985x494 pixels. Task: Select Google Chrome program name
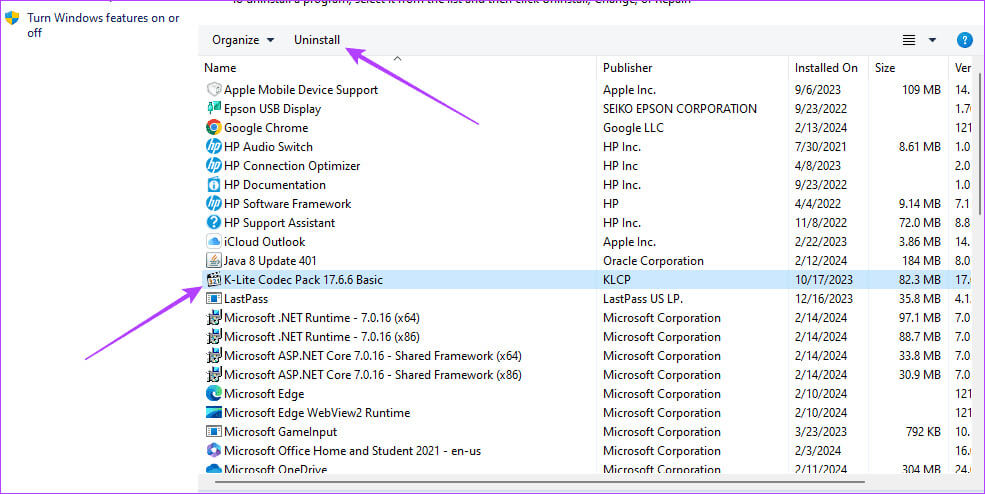point(266,128)
